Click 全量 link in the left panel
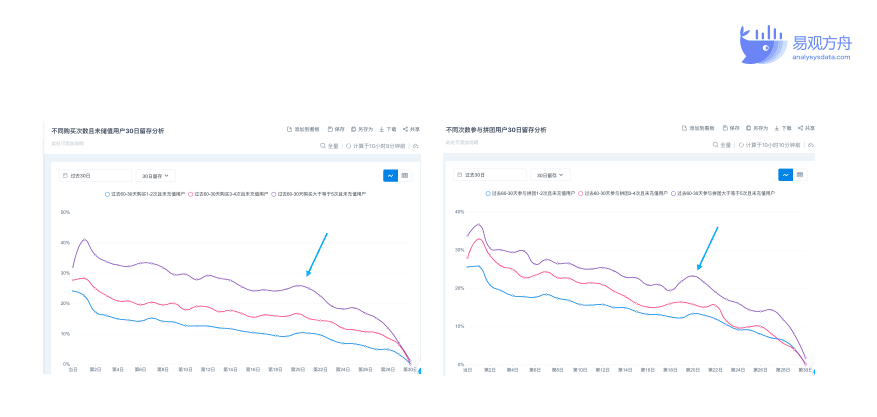The width and height of the screenshot is (877, 417). (333, 145)
